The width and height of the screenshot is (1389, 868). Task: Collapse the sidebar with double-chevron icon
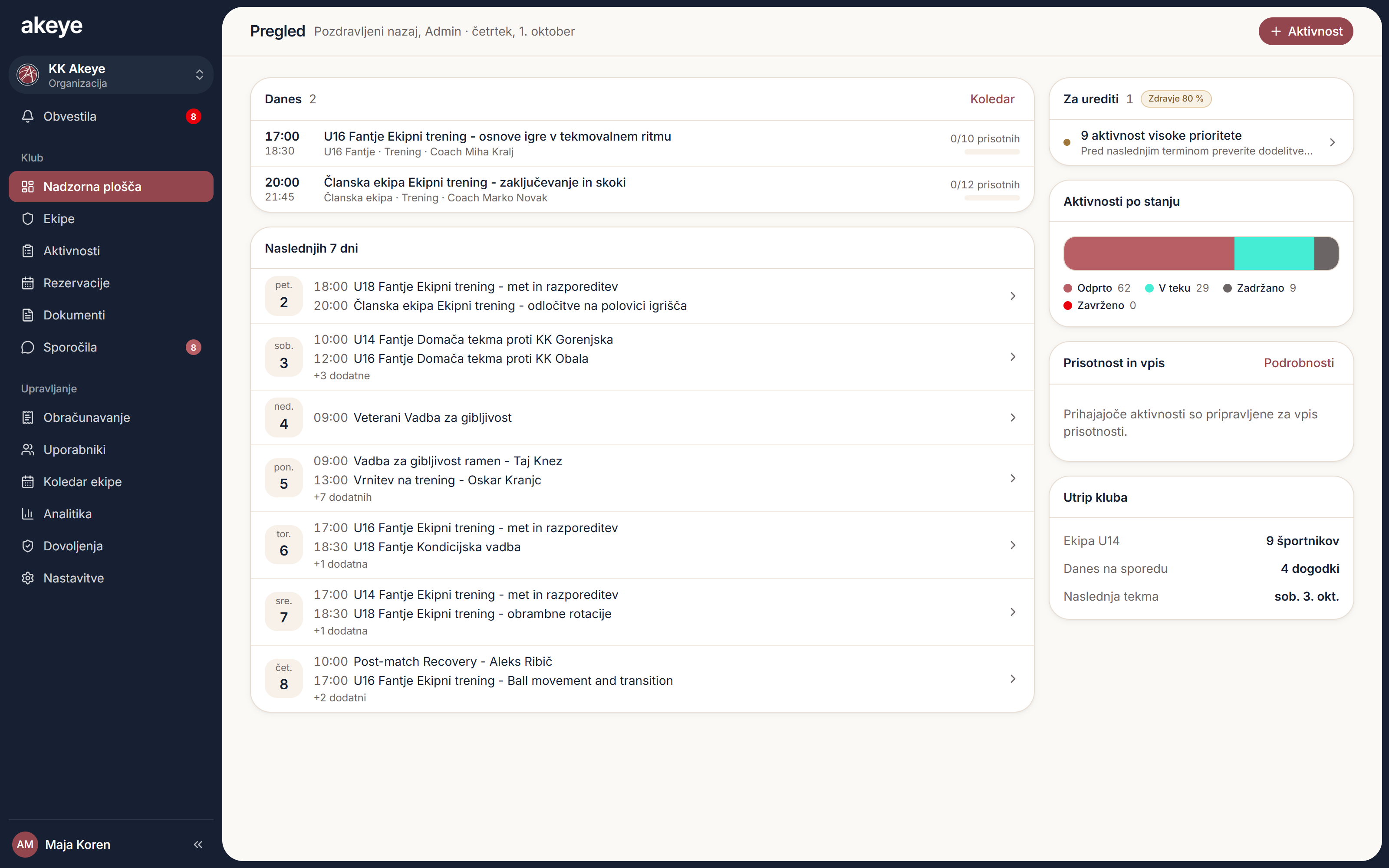(x=198, y=845)
